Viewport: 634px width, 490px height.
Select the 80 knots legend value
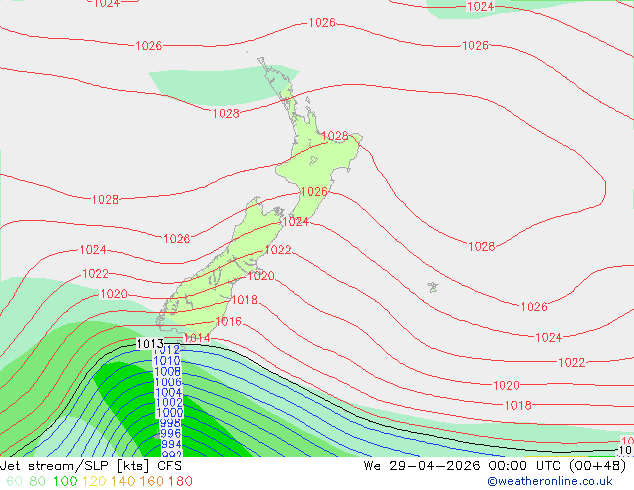point(37,481)
